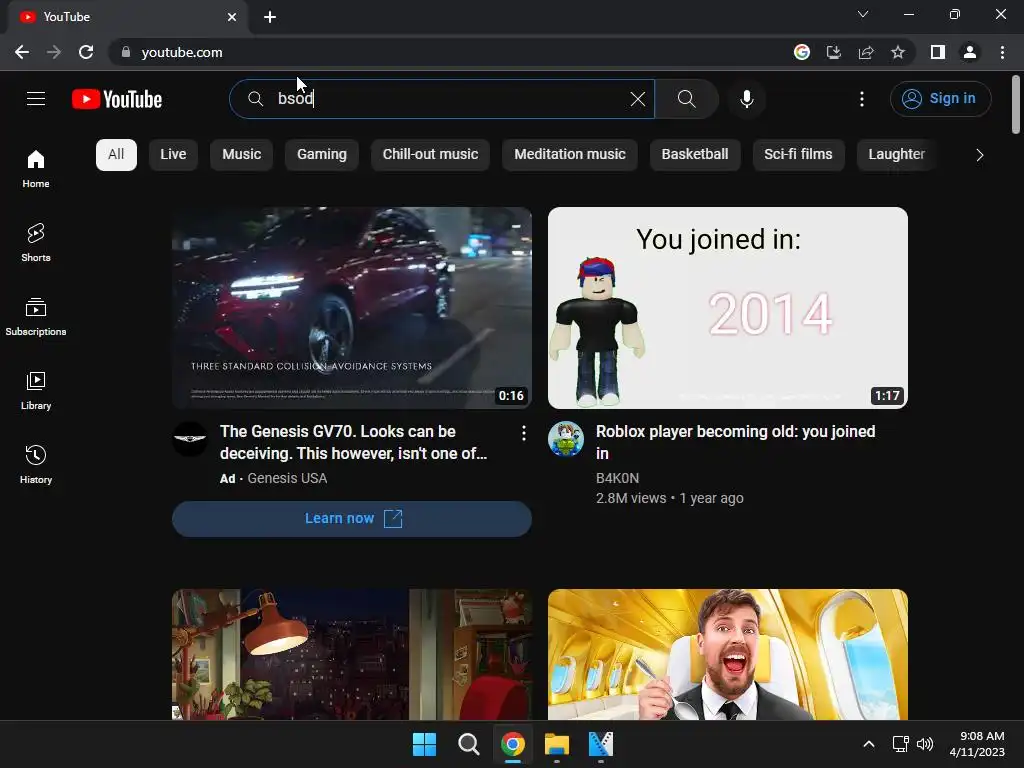Click Genesis USA advertiser name

coord(287,478)
